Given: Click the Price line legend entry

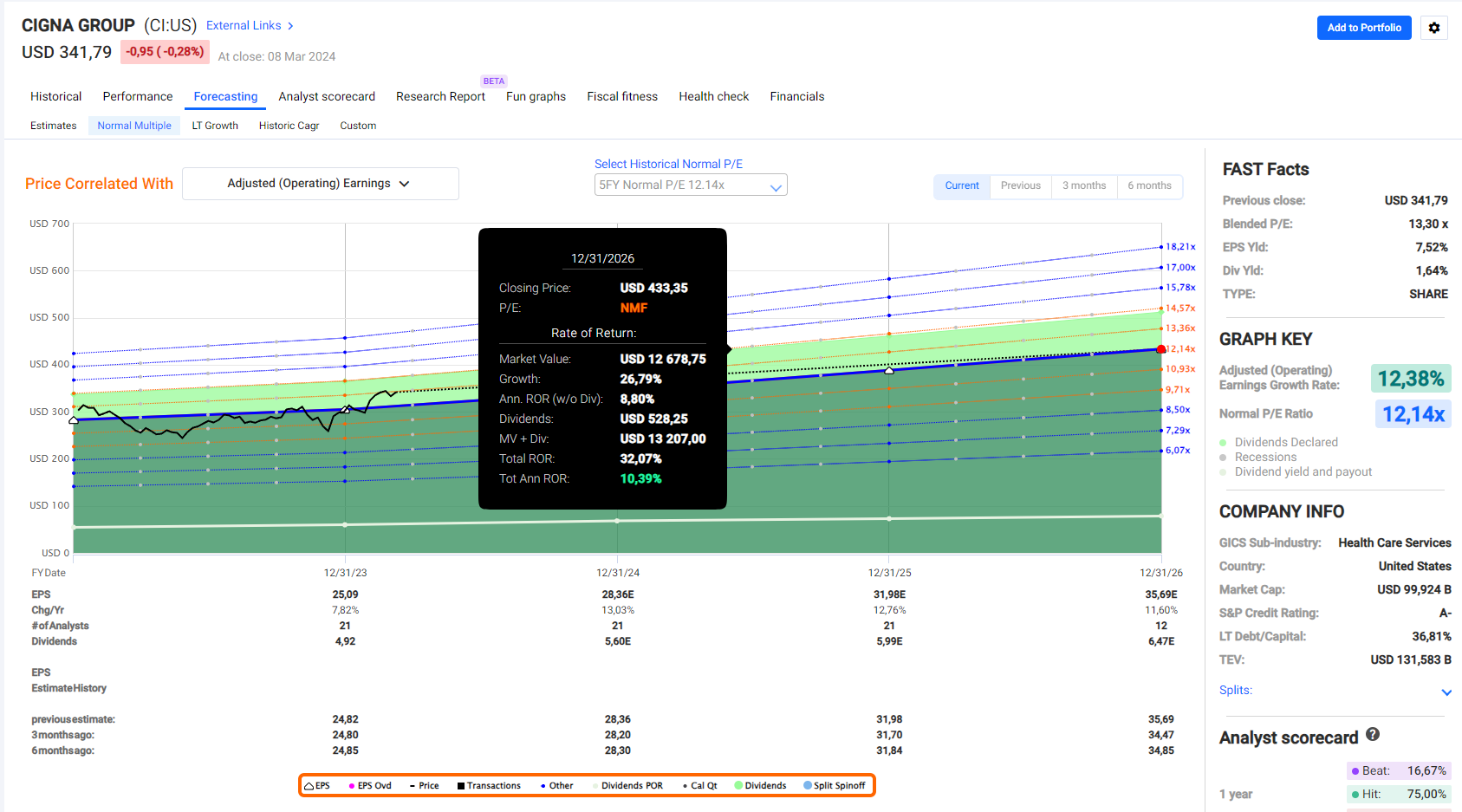Looking at the screenshot, I should tap(425, 786).
